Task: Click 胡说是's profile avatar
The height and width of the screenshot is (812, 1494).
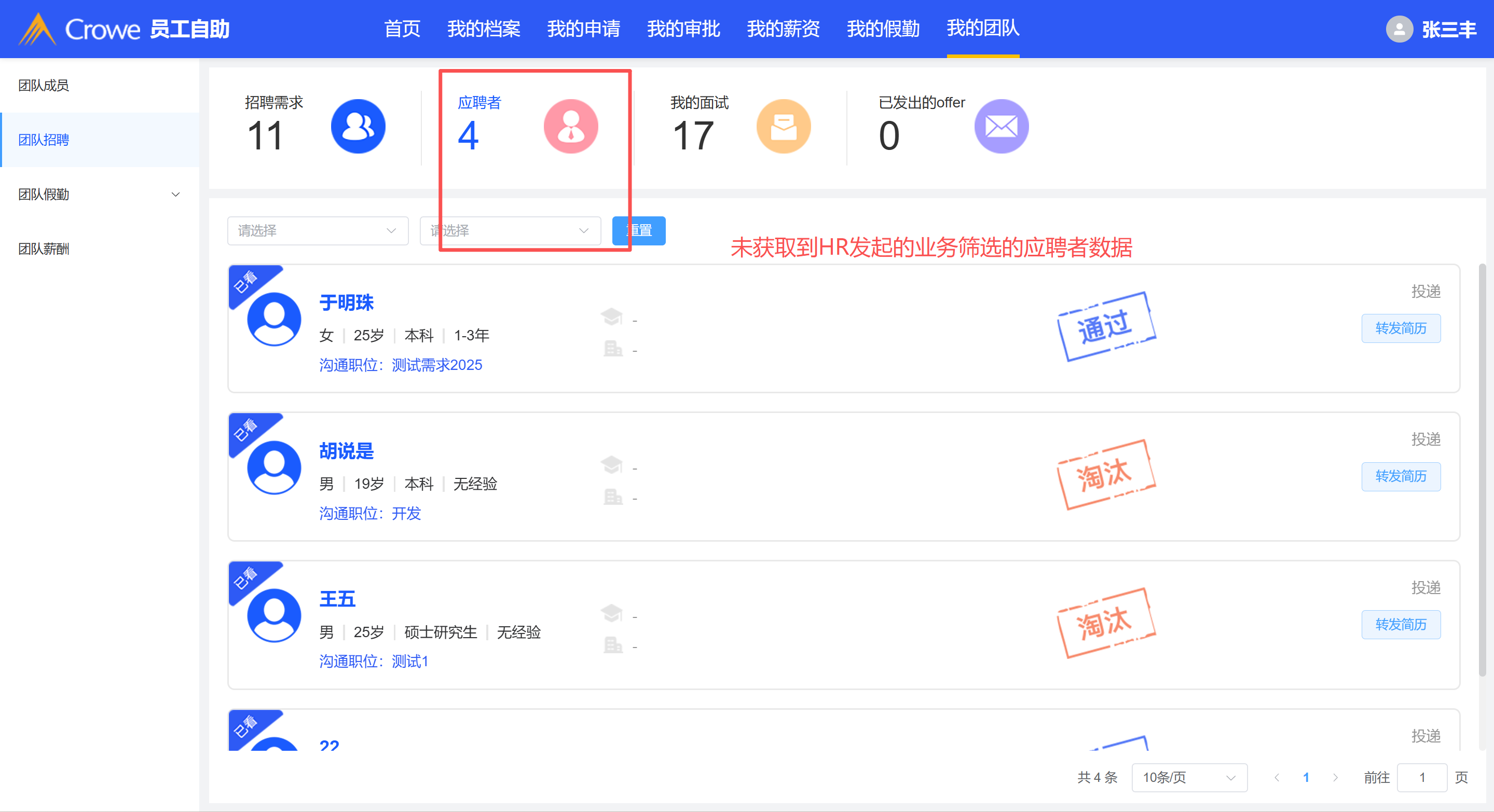Action: coord(274,467)
